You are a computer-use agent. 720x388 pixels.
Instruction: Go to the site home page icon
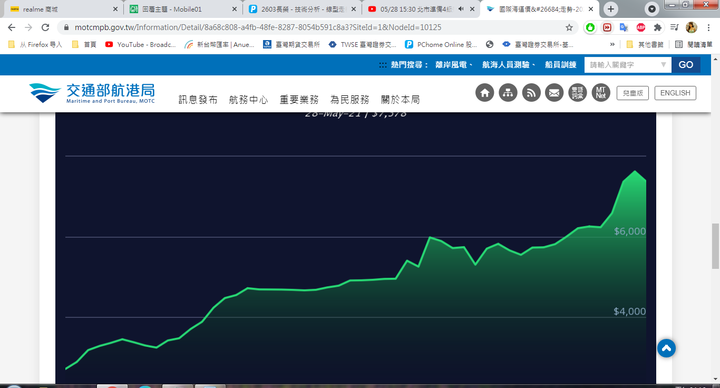(x=484, y=93)
